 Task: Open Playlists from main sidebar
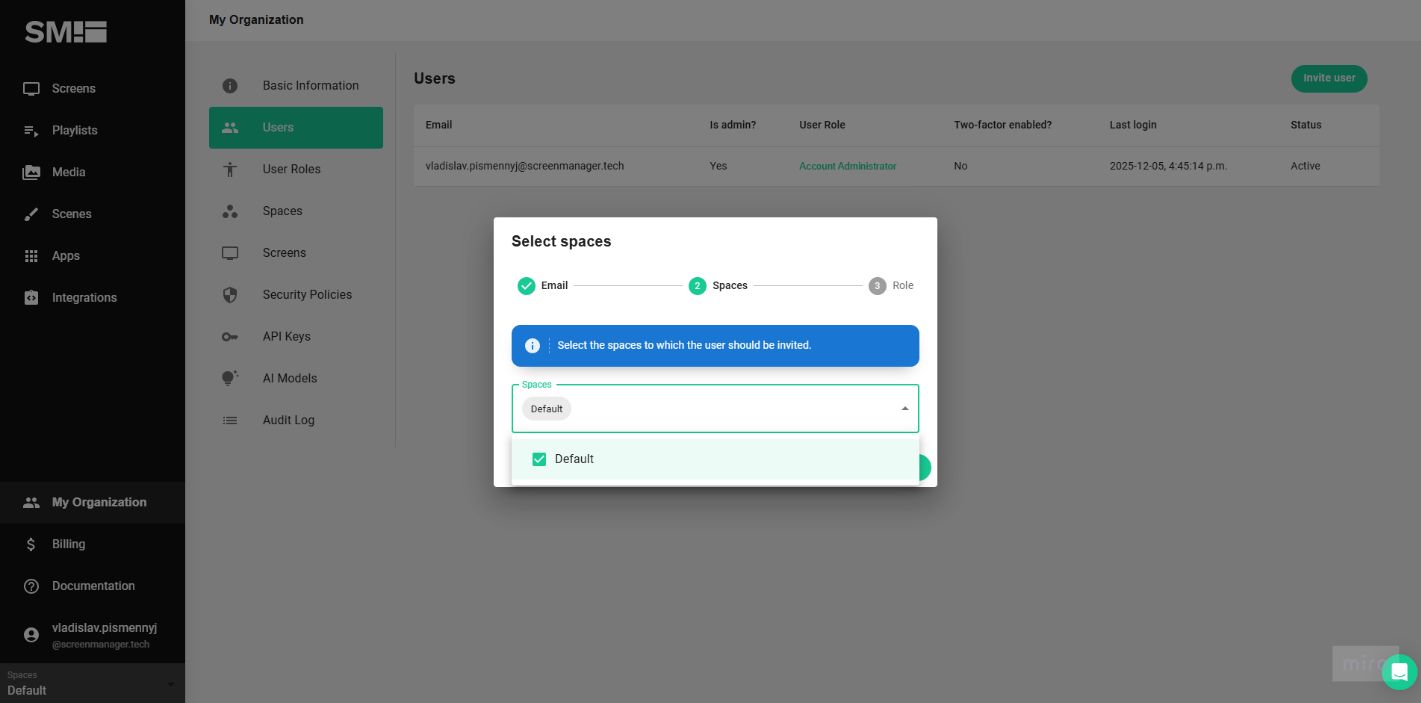click(92, 131)
